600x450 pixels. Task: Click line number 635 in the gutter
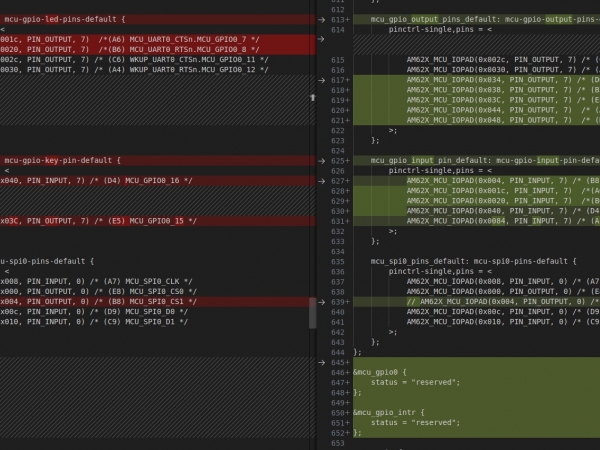pyautogui.click(x=337, y=261)
